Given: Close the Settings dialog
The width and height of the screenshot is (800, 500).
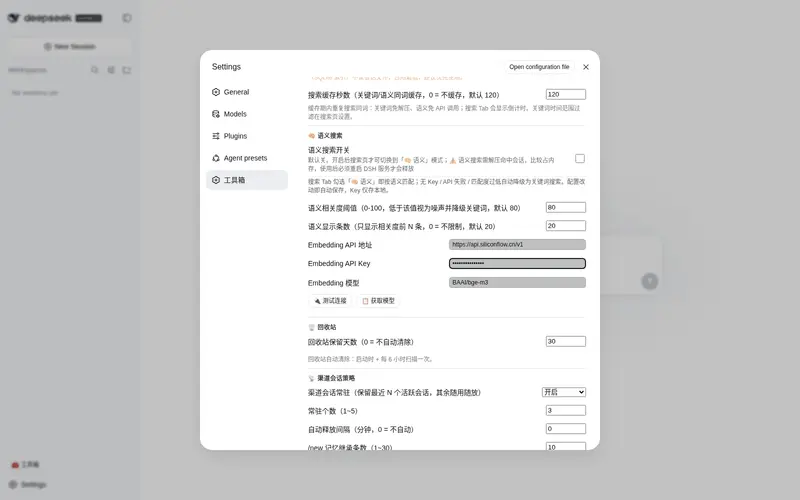Looking at the screenshot, I should click(x=586, y=67).
